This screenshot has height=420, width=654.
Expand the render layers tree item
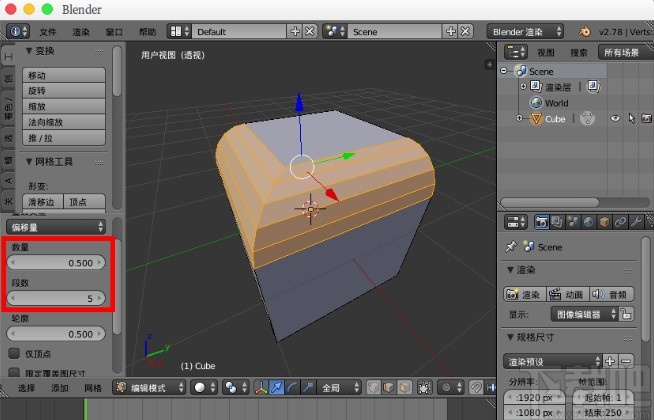click(523, 86)
